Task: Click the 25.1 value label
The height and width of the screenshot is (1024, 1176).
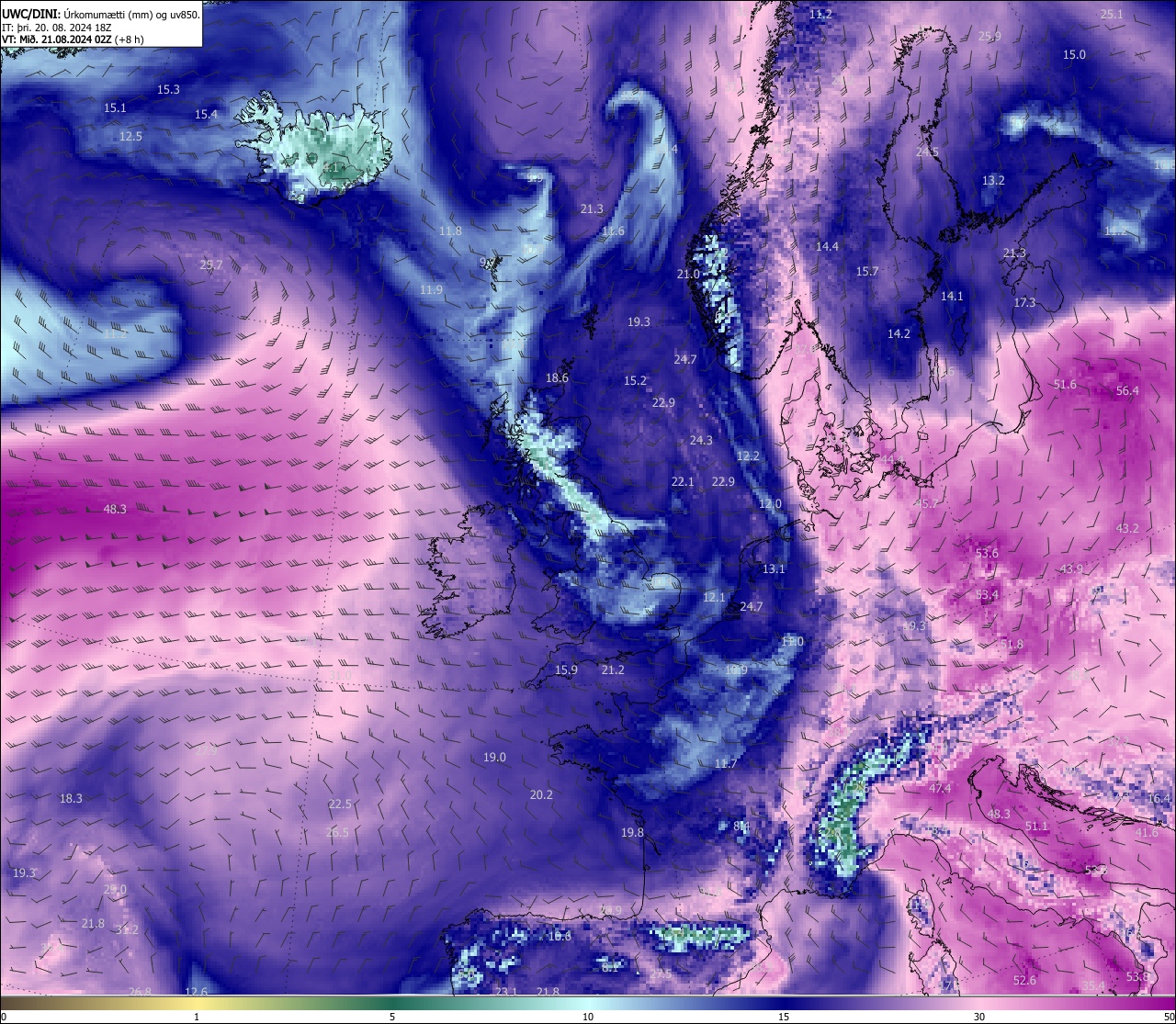Action: pos(1112,15)
